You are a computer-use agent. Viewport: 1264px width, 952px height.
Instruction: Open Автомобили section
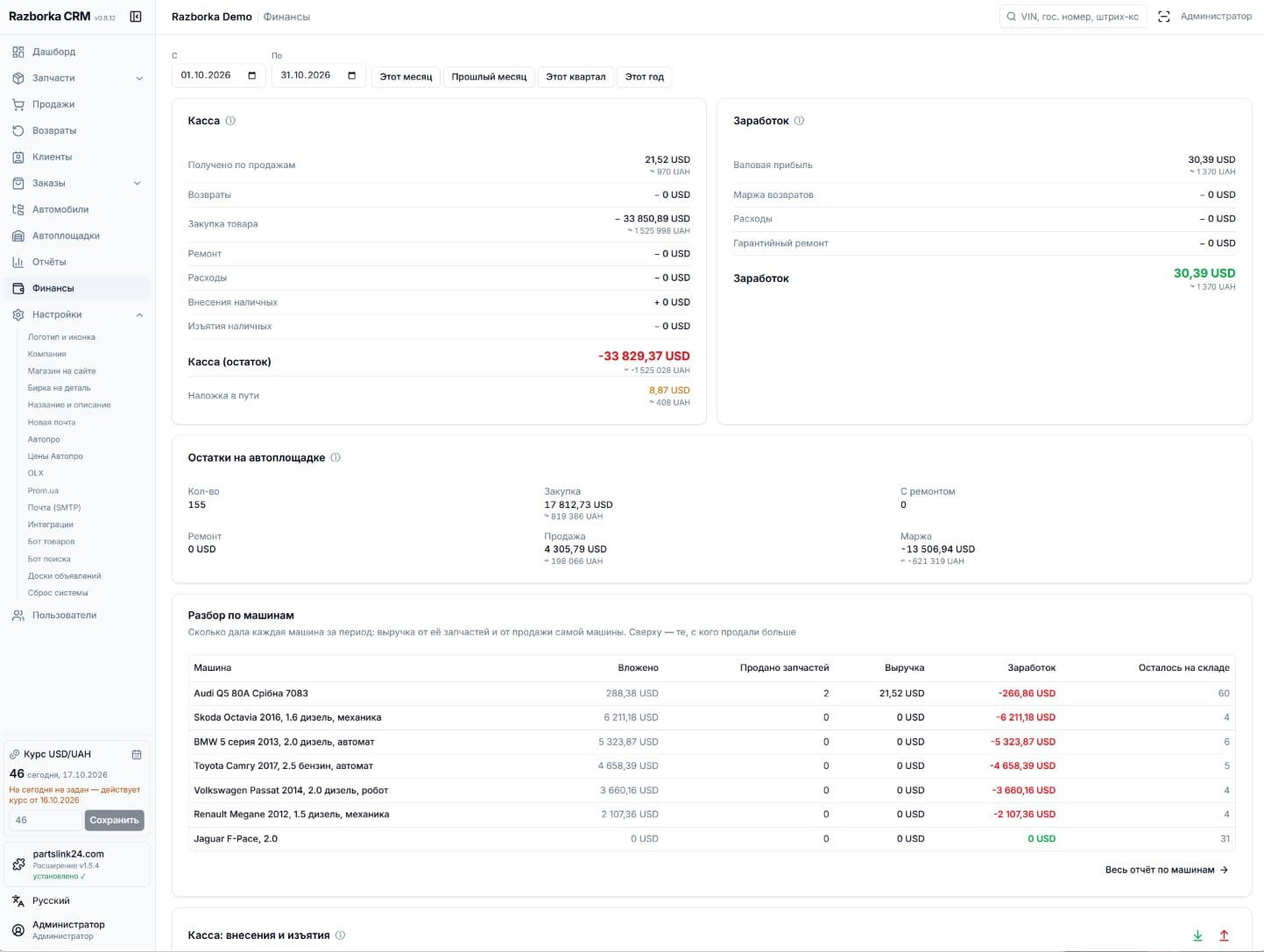click(x=77, y=209)
